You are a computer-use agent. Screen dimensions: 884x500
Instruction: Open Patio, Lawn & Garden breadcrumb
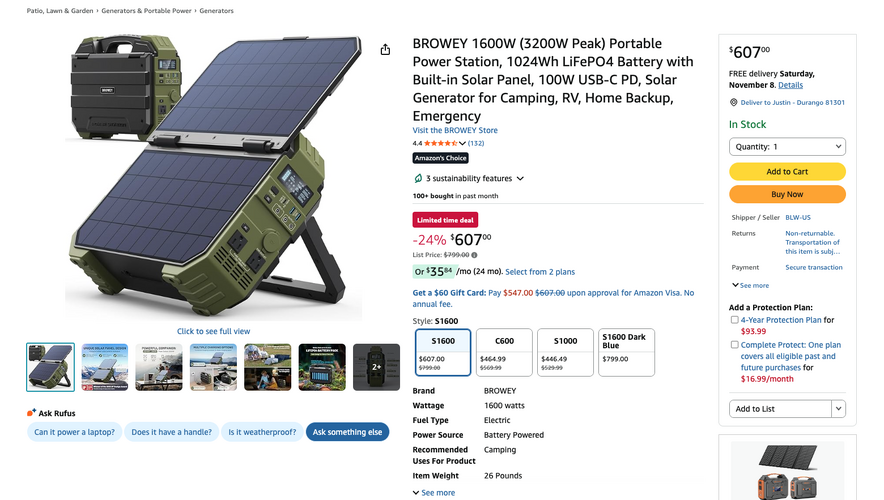click(60, 11)
